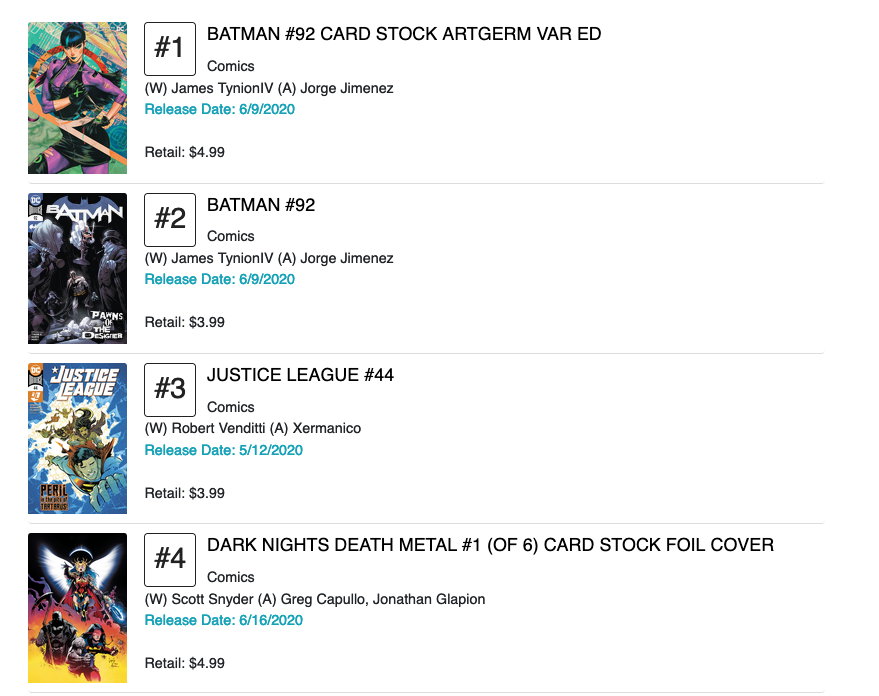This screenshot has width=879, height=696.
Task: Click the Comics label under Dark Nights Death Metal
Action: 231,577
